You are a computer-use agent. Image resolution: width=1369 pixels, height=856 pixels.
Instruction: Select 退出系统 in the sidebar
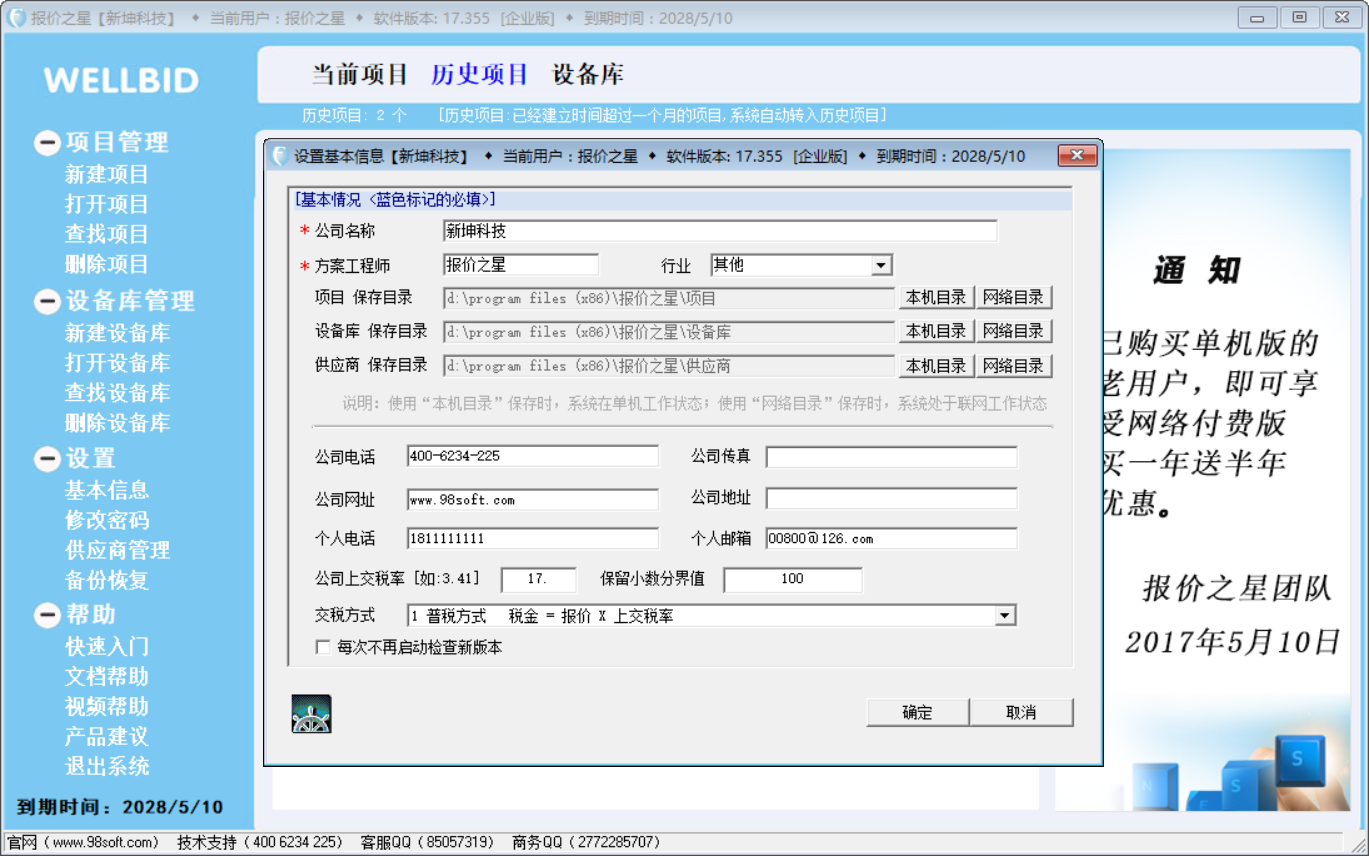point(107,766)
